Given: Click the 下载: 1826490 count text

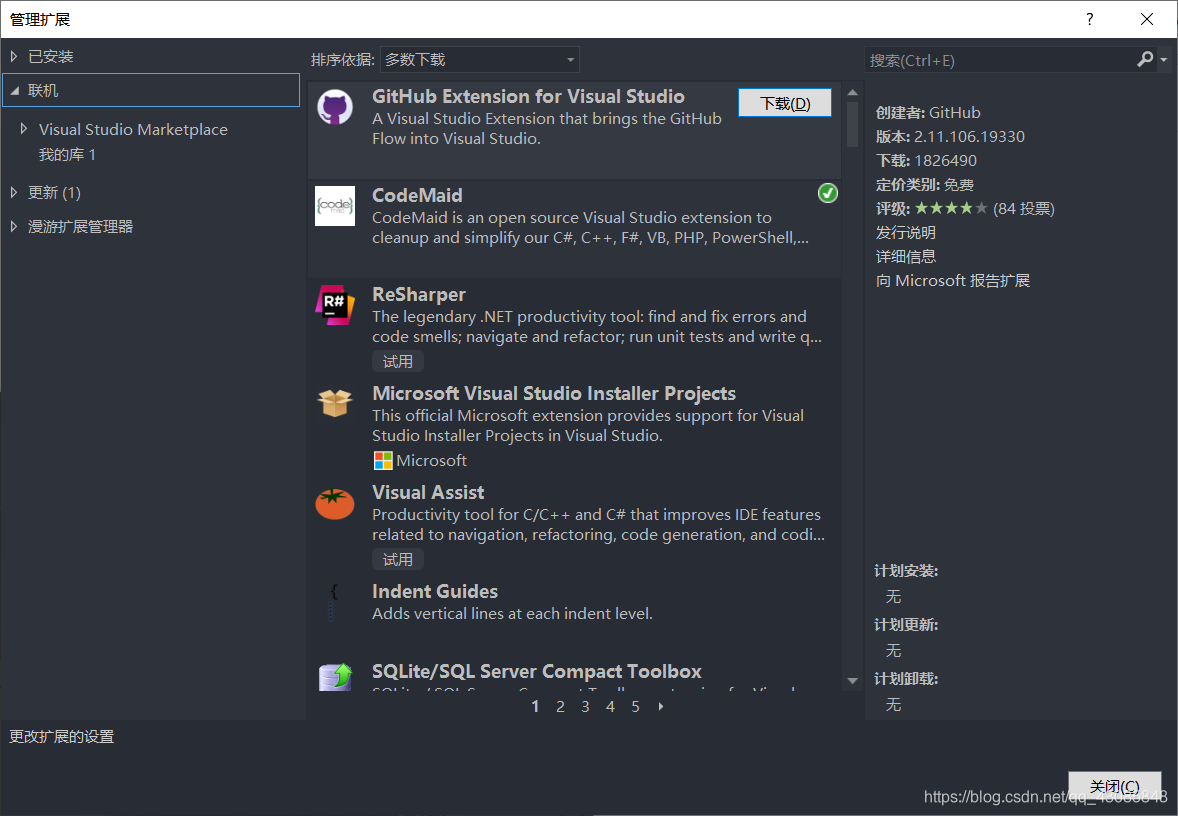Looking at the screenshot, I should 926,161.
